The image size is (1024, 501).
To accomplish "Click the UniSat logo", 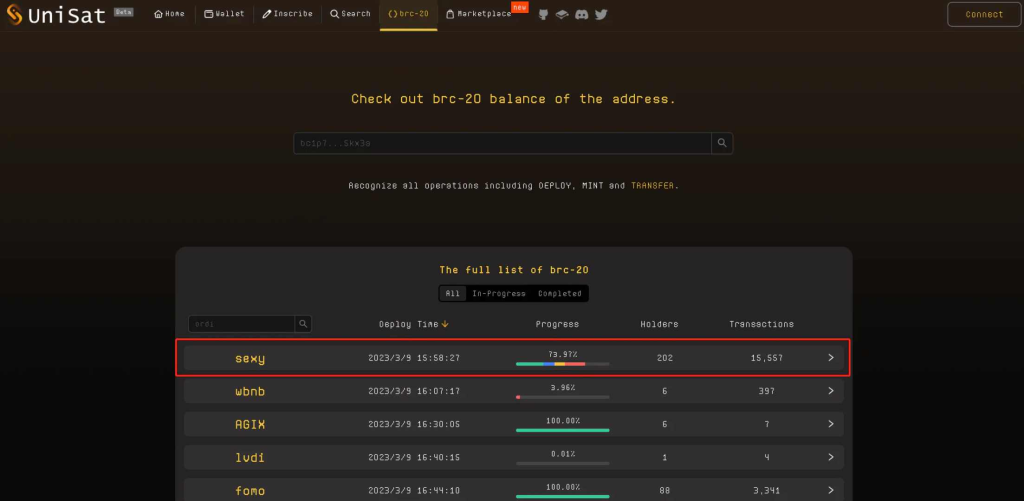I will 56,14.
